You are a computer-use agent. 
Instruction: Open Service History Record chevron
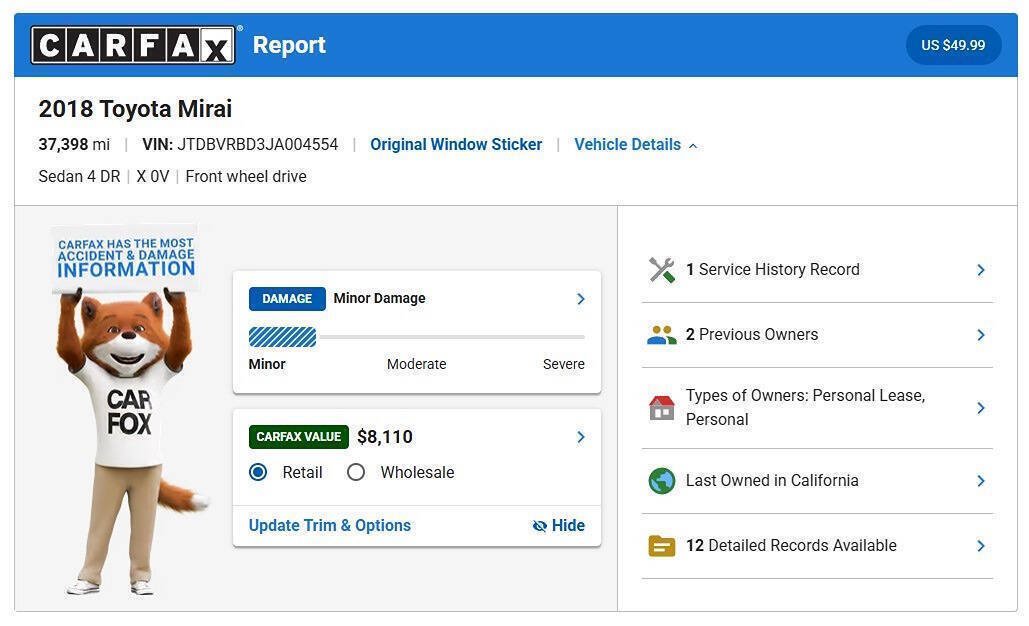coord(980,270)
